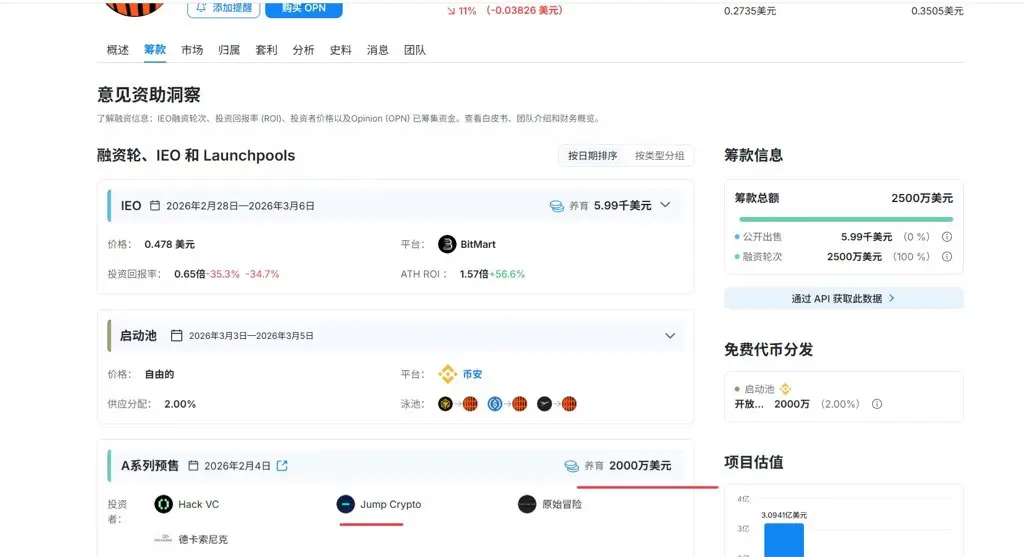The image size is (1024, 557).
Task: Open the 分析 tab
Action: pyautogui.click(x=303, y=50)
